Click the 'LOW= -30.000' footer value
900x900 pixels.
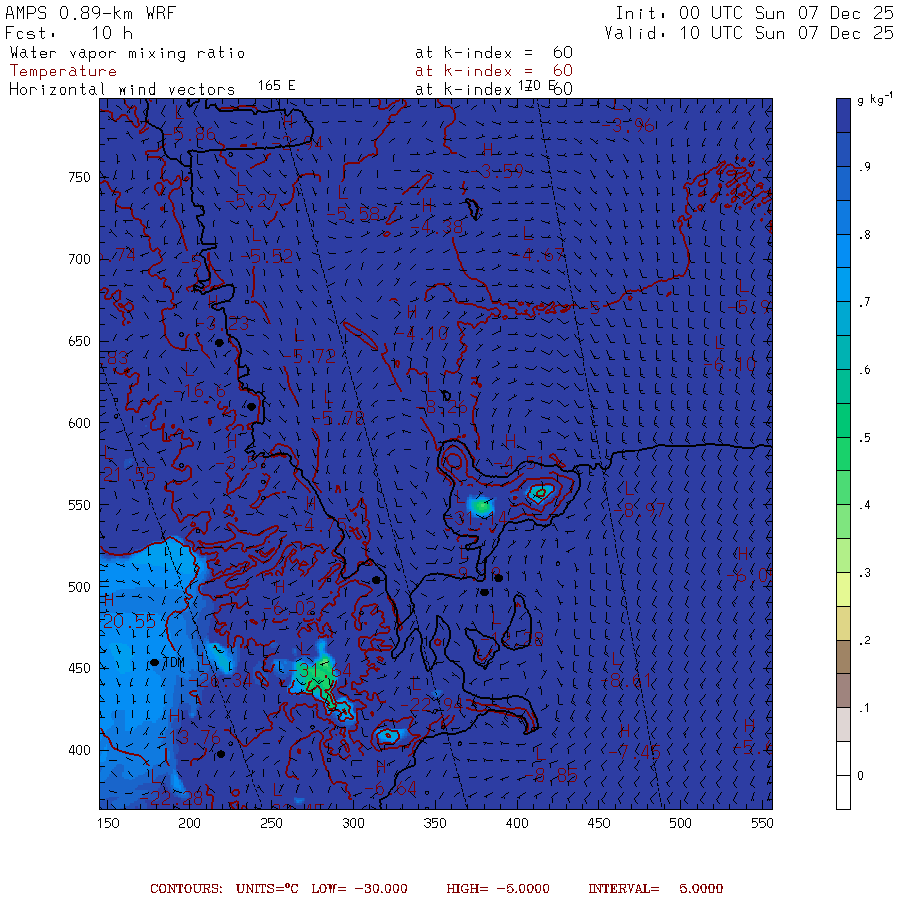click(359, 889)
